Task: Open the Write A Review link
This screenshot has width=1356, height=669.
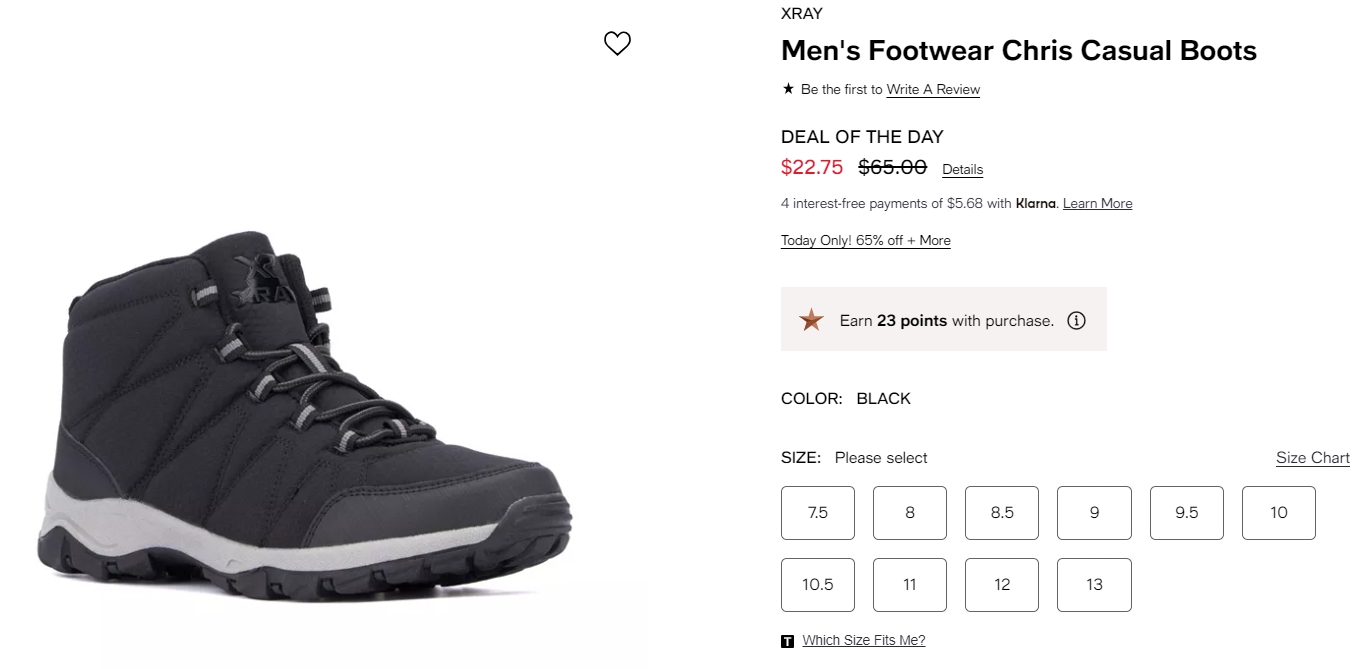Action: click(933, 90)
